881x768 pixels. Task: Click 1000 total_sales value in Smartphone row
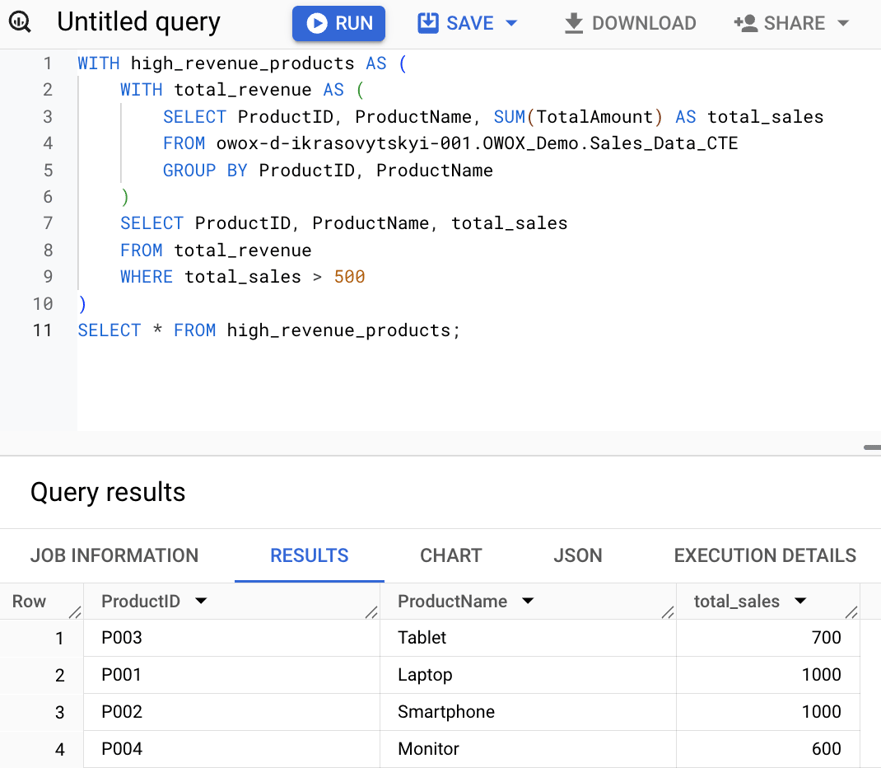821,712
